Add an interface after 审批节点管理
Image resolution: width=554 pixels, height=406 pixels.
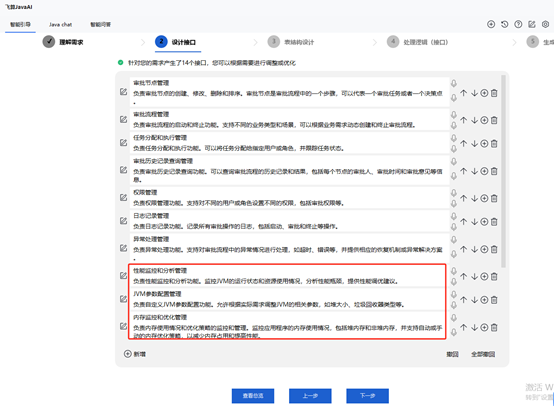[484, 93]
